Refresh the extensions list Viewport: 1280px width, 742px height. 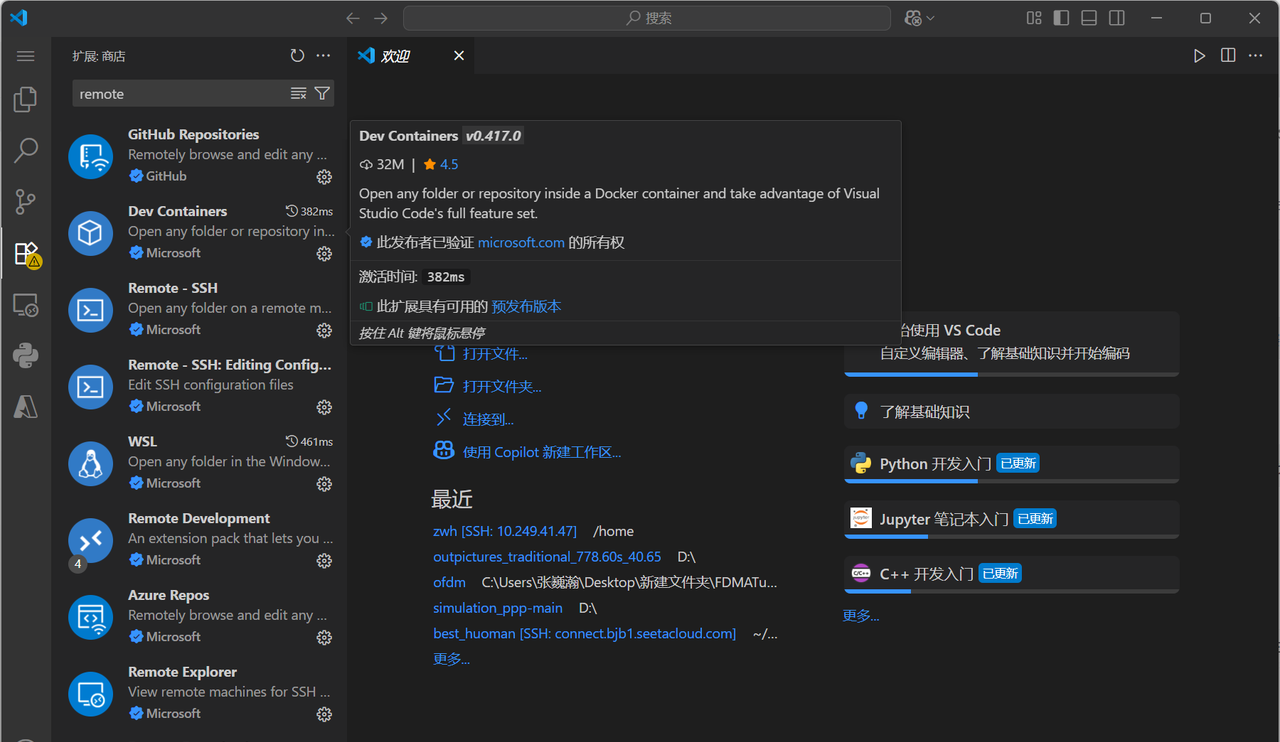(297, 56)
